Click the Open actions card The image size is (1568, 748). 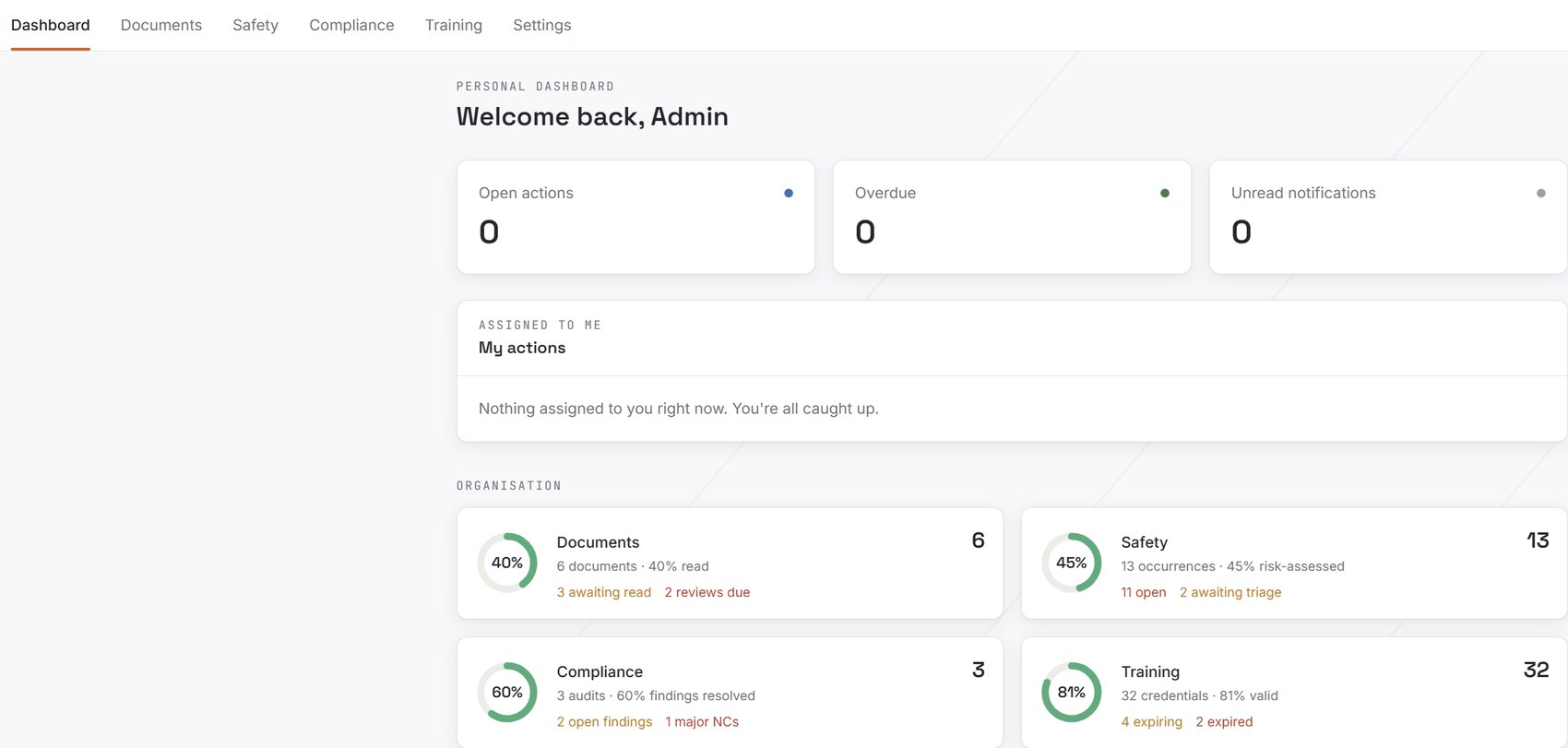(636, 217)
